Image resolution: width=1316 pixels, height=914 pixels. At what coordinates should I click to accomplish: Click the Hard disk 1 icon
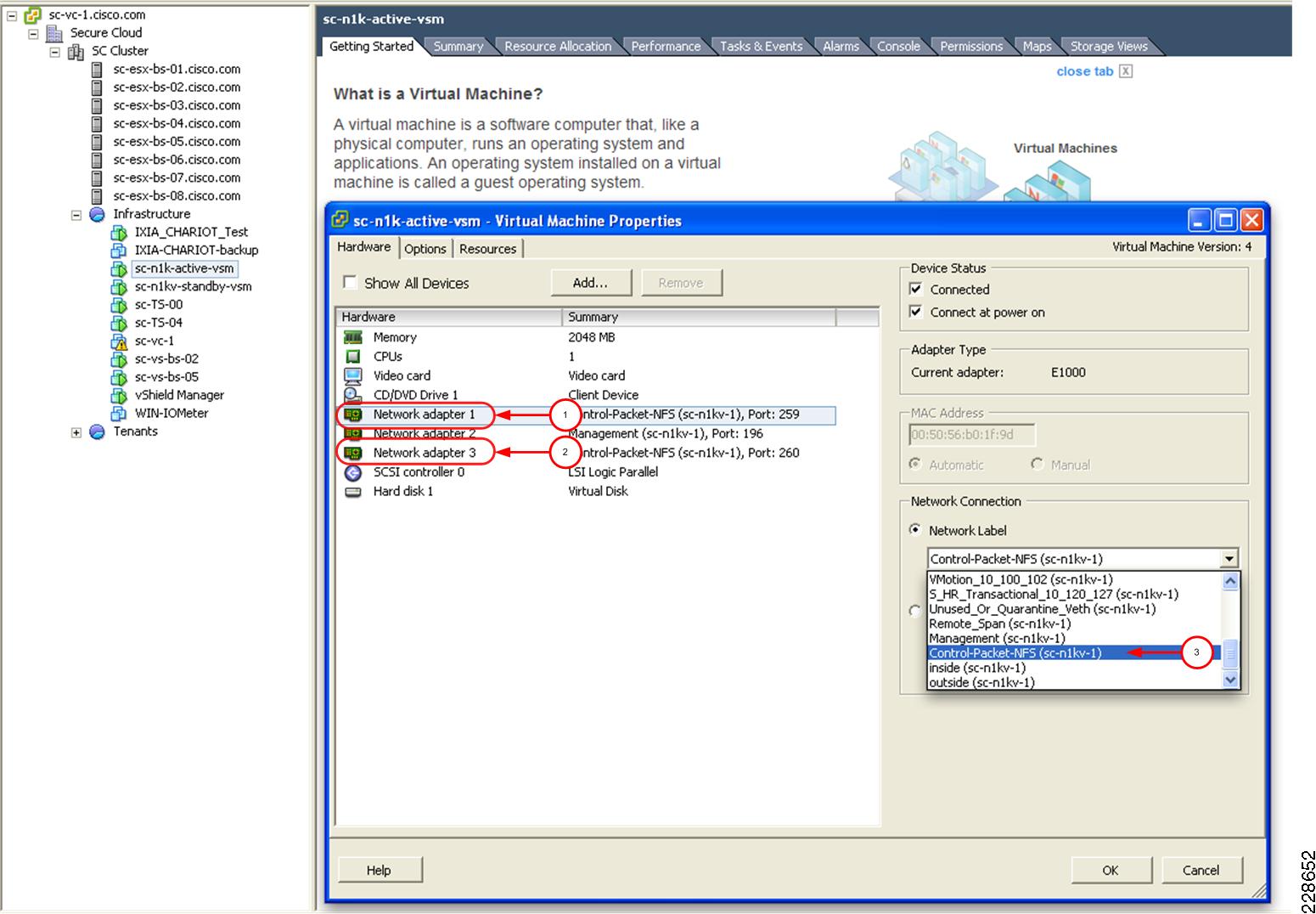353,492
